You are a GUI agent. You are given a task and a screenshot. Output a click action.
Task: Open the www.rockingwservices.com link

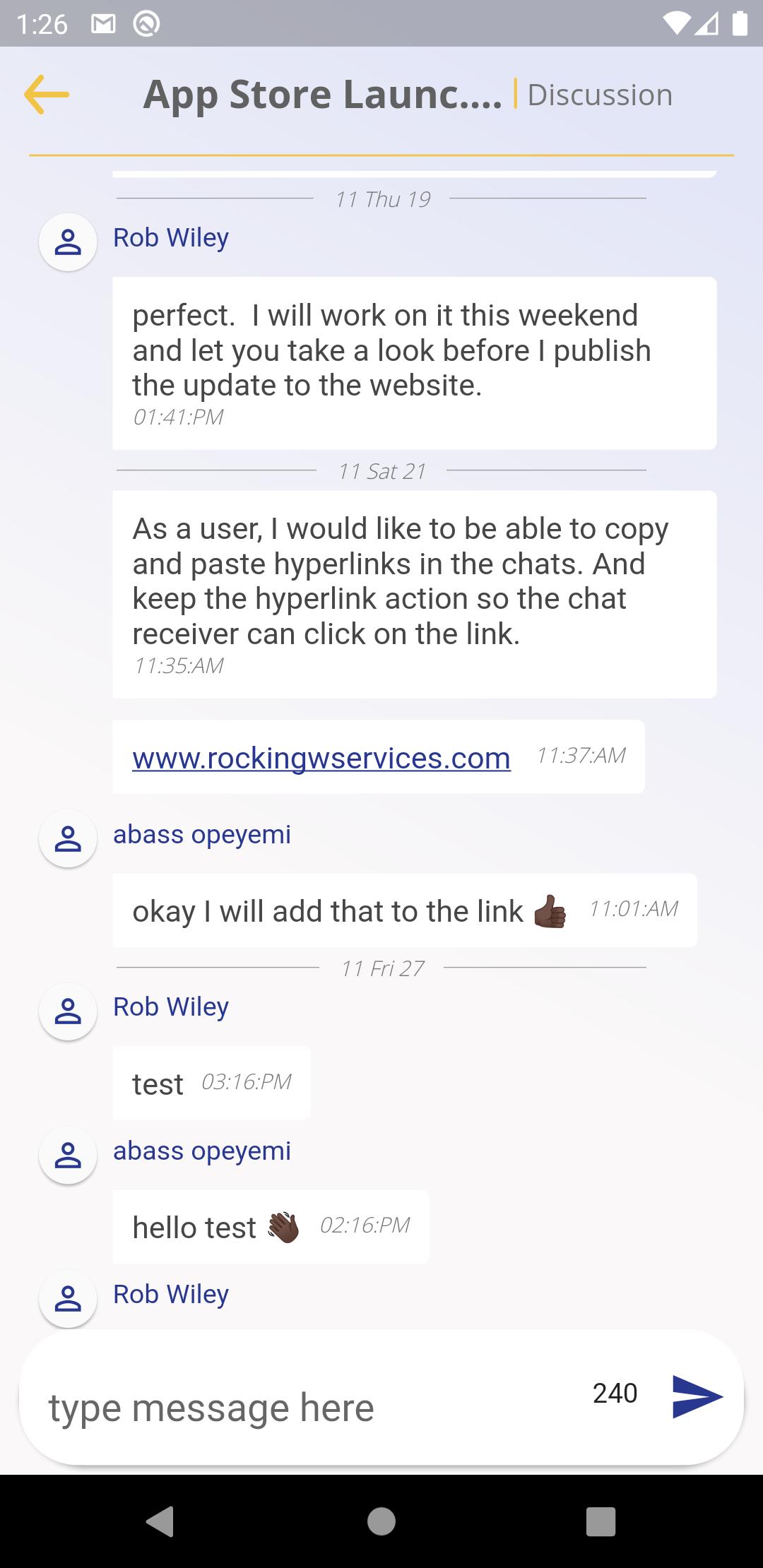[x=321, y=758]
